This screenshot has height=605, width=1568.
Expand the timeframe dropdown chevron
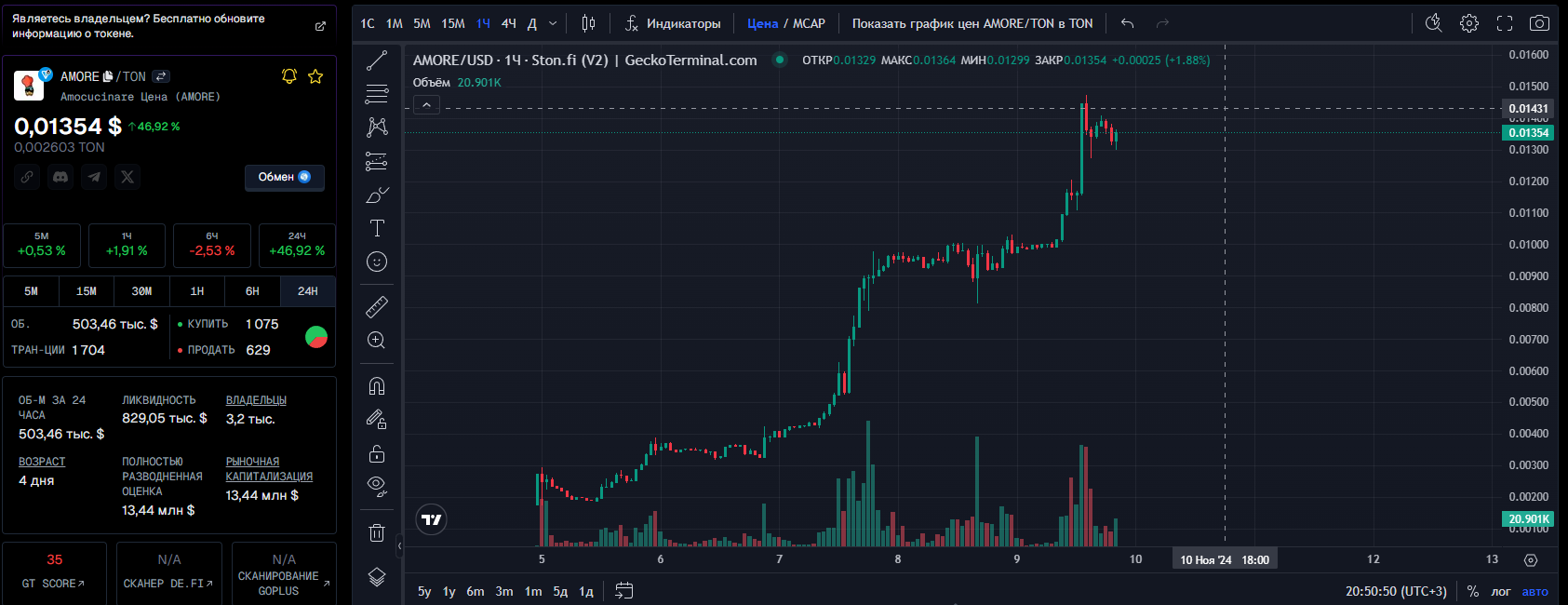point(553,23)
